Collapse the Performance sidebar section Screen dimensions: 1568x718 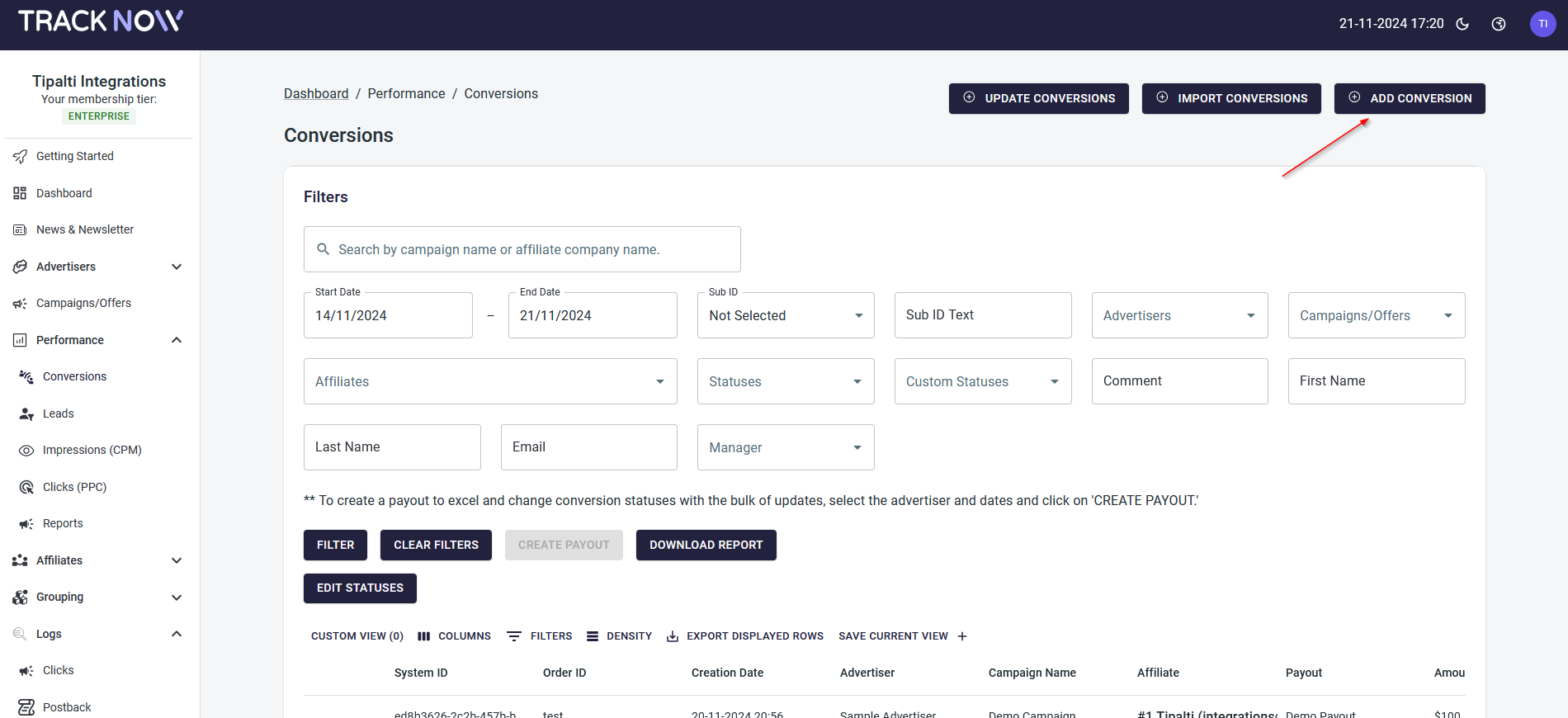[176, 340]
